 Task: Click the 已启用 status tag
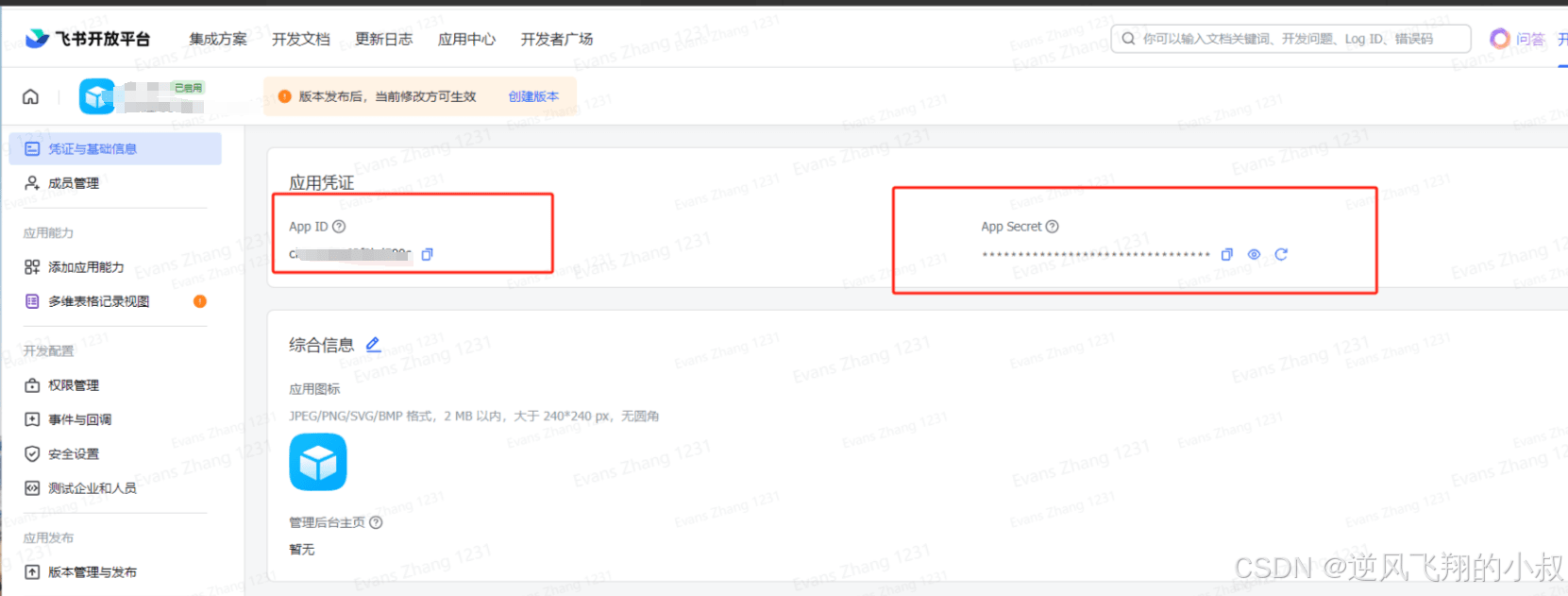[188, 88]
